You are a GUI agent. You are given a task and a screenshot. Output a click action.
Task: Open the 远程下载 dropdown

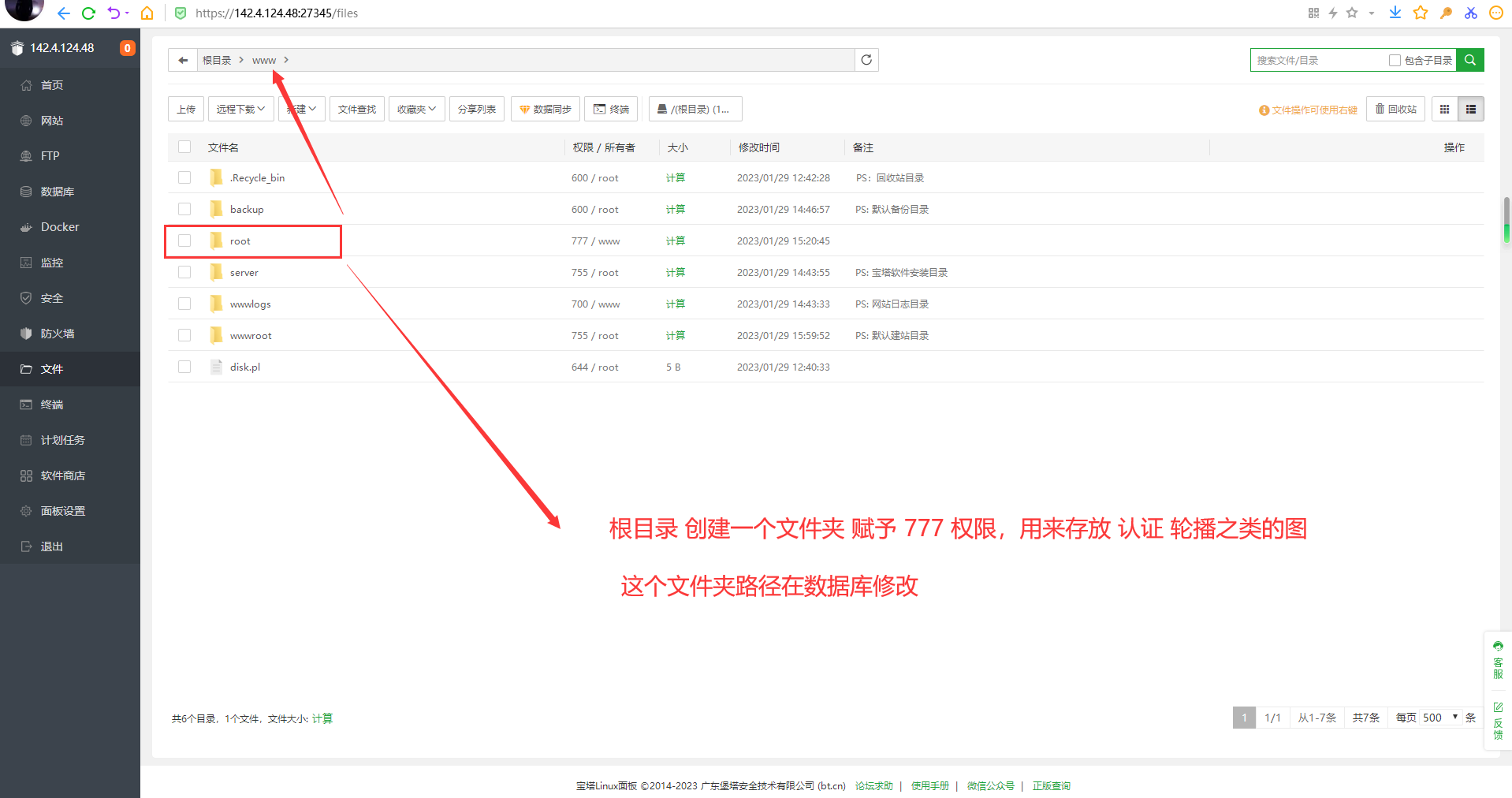[241, 109]
